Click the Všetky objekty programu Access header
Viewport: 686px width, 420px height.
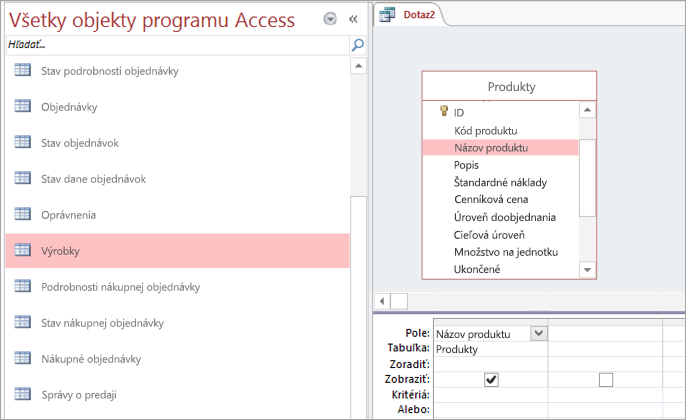click(151, 20)
